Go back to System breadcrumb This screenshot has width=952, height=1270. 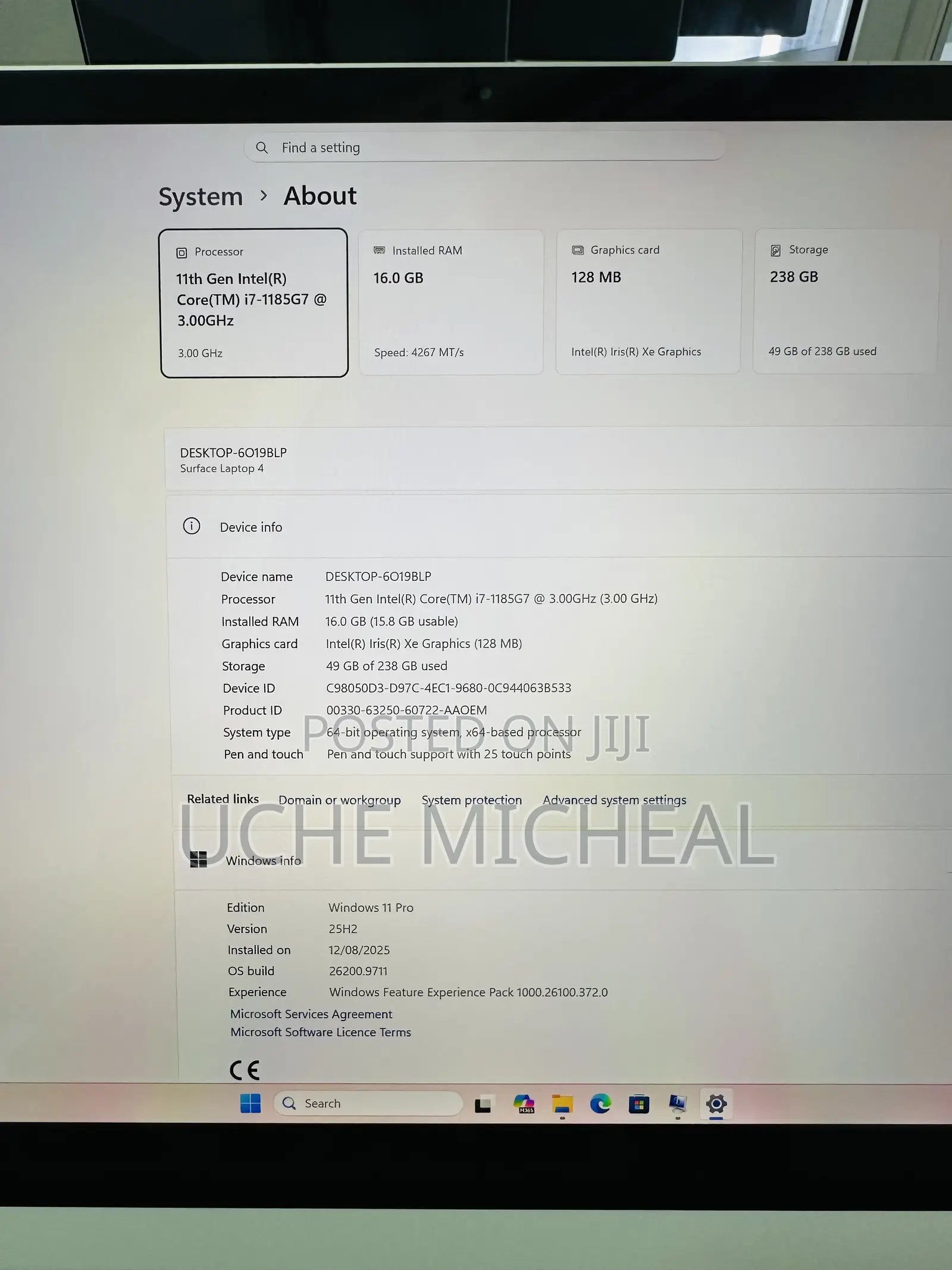pyautogui.click(x=201, y=196)
